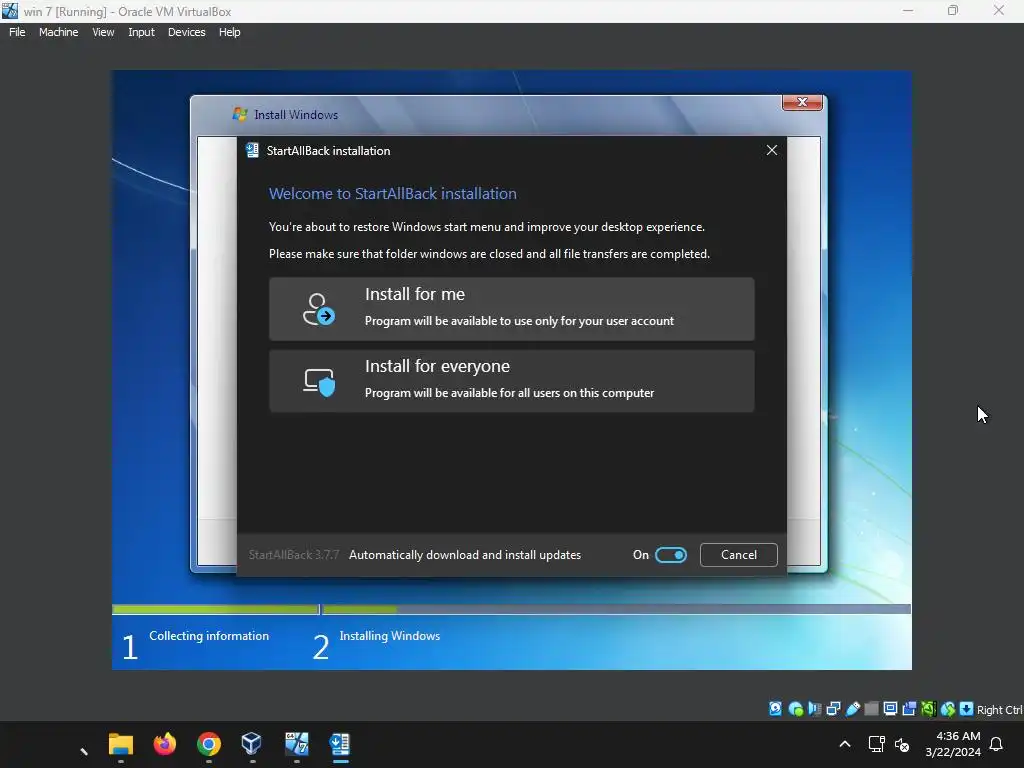Image resolution: width=1024 pixels, height=768 pixels.
Task: Click the Installing Windows step label
Action: [x=390, y=635]
